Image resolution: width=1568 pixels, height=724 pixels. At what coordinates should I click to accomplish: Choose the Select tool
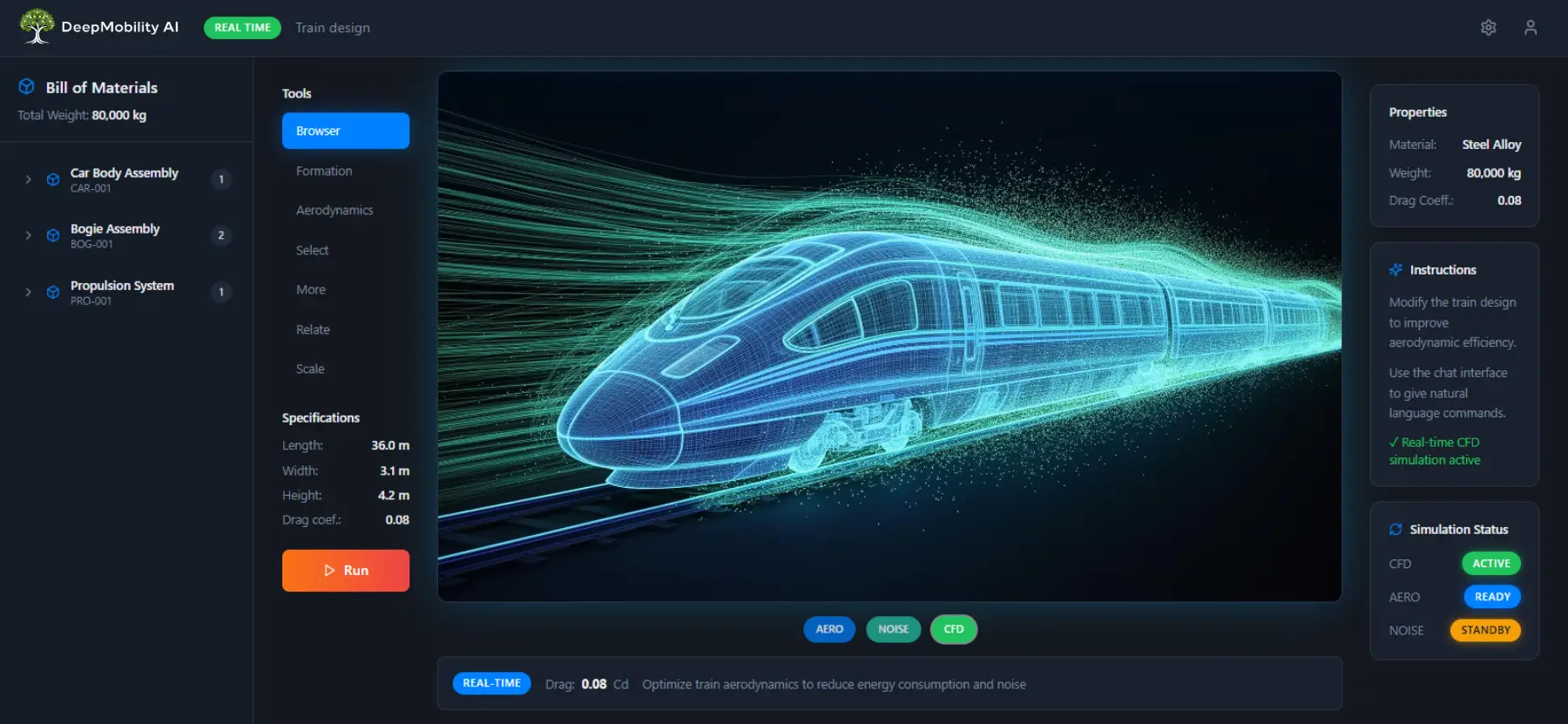(346, 250)
